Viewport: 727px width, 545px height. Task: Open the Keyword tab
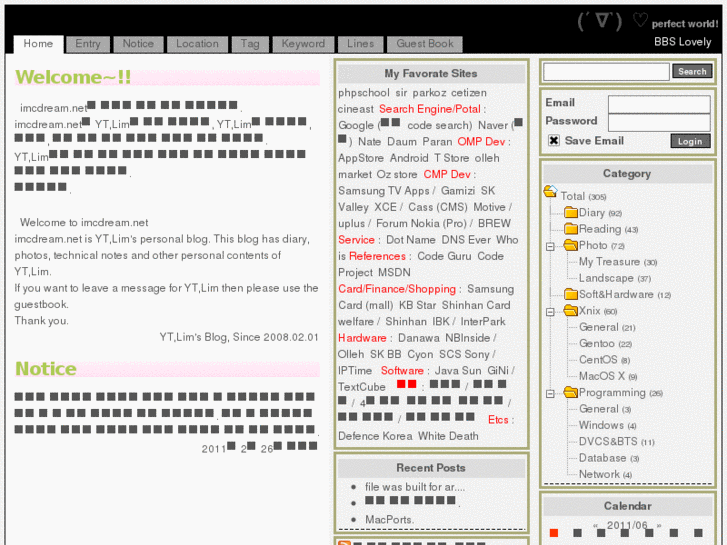point(303,44)
